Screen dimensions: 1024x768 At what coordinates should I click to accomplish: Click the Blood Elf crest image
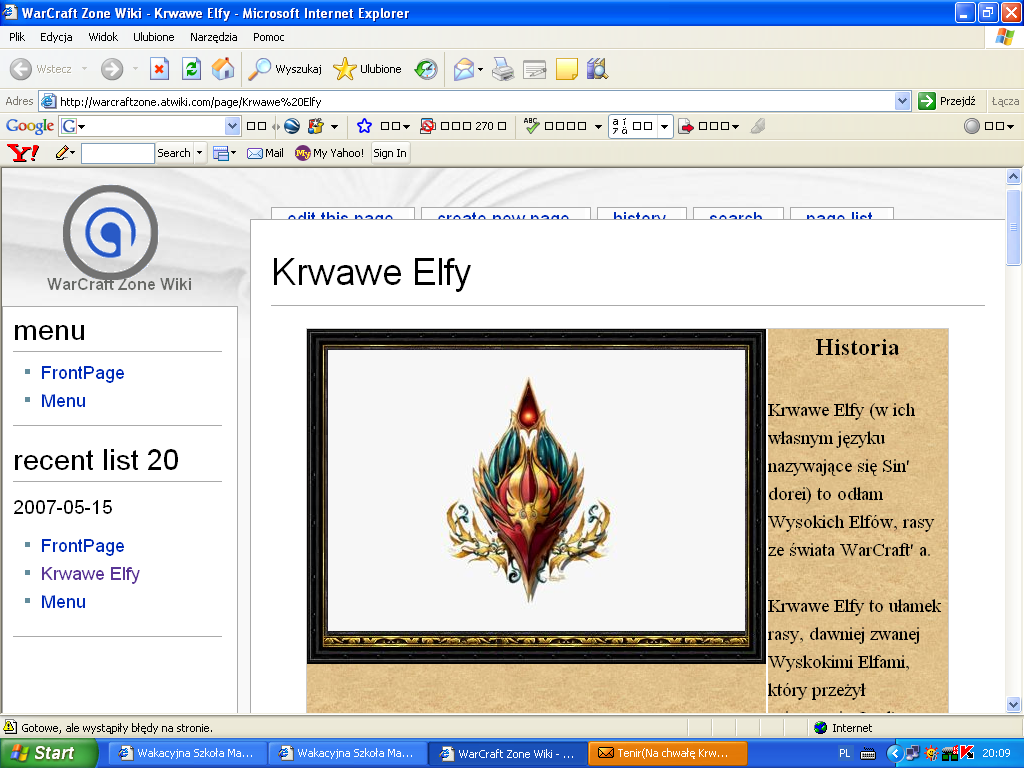[530, 489]
